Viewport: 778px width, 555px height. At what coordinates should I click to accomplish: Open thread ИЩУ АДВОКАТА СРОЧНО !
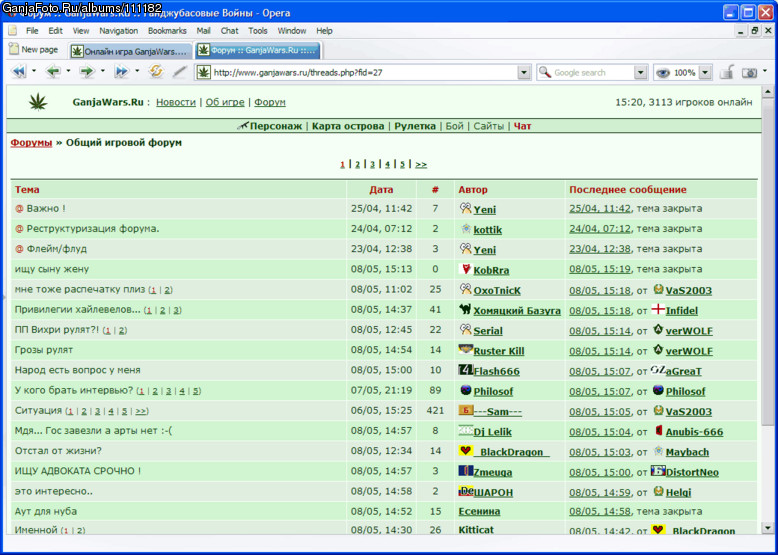(x=77, y=471)
